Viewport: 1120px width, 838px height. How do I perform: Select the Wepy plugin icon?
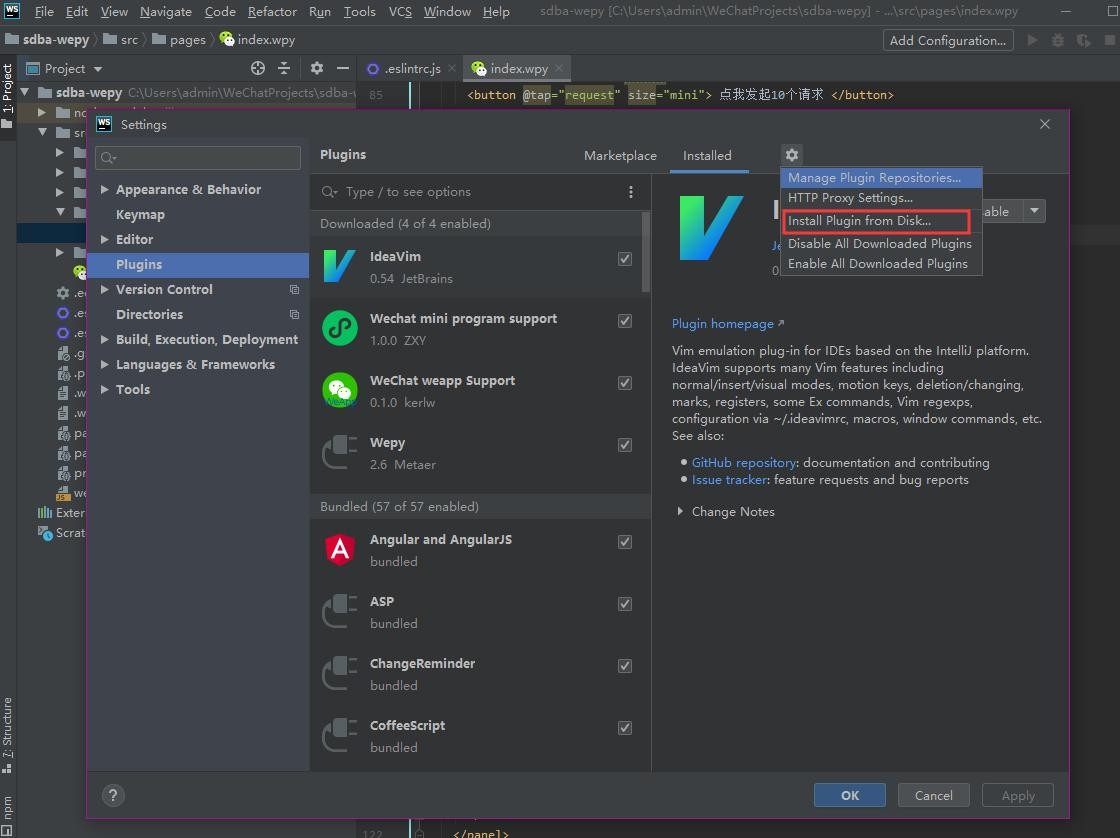pos(339,452)
